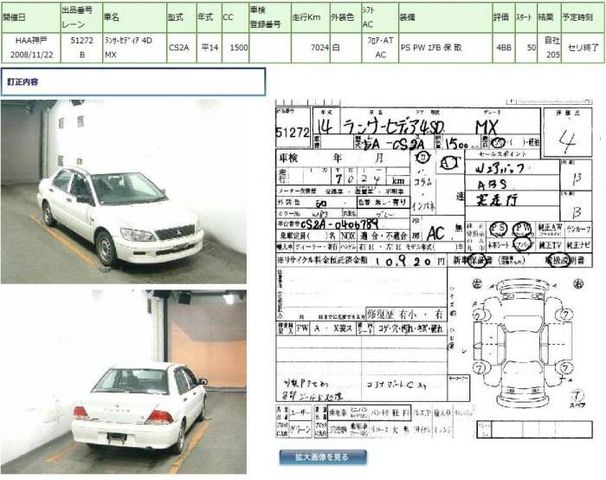Click the 訂正内容 box
Image resolution: width=606 pixels, height=480 pixels.
tap(133, 82)
